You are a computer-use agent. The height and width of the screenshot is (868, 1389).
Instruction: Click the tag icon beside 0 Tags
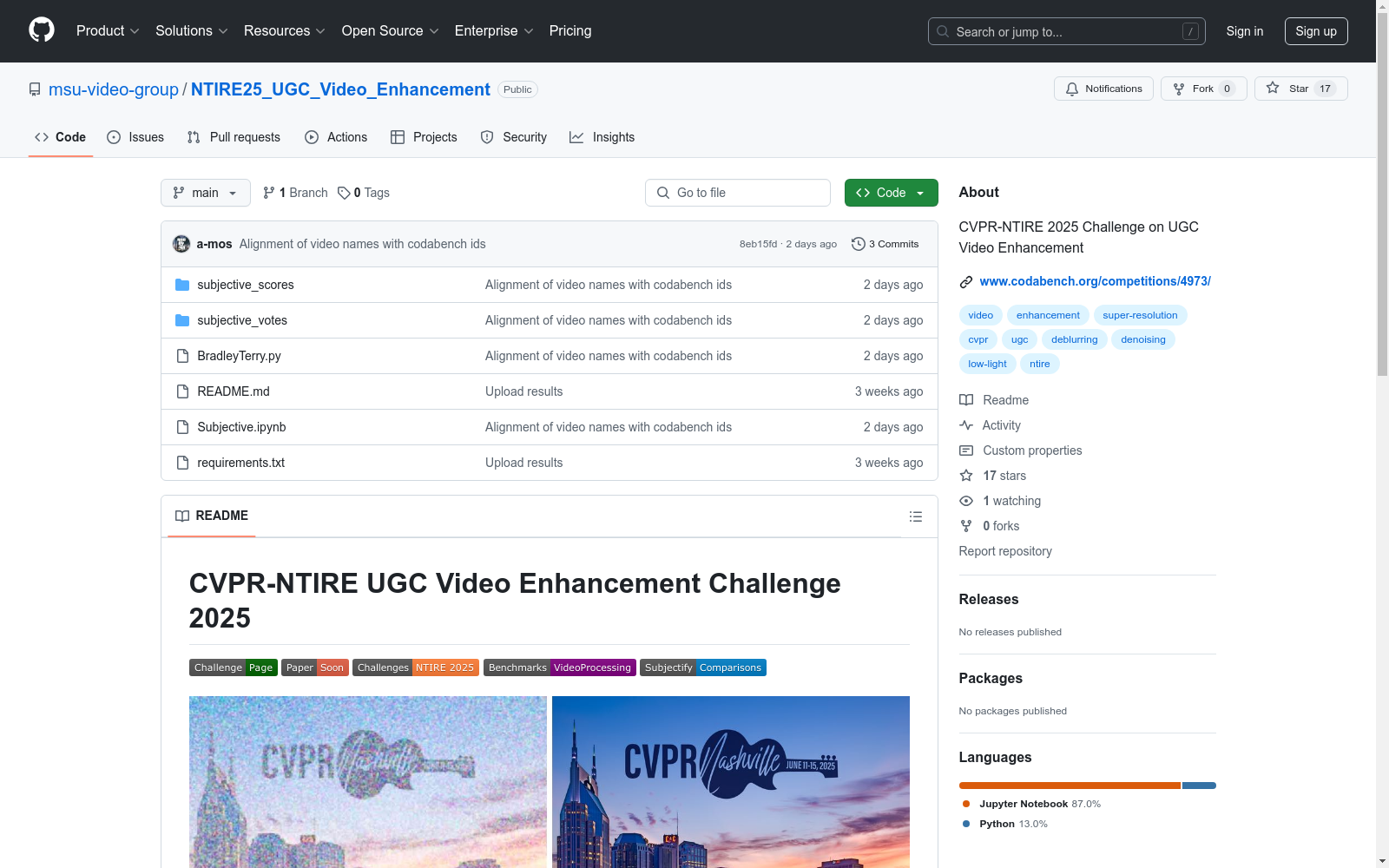click(x=344, y=193)
